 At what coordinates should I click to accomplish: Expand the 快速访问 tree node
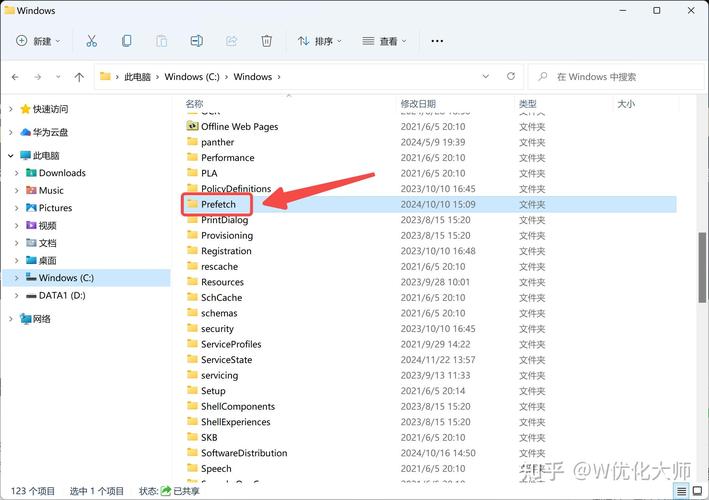click(11, 109)
